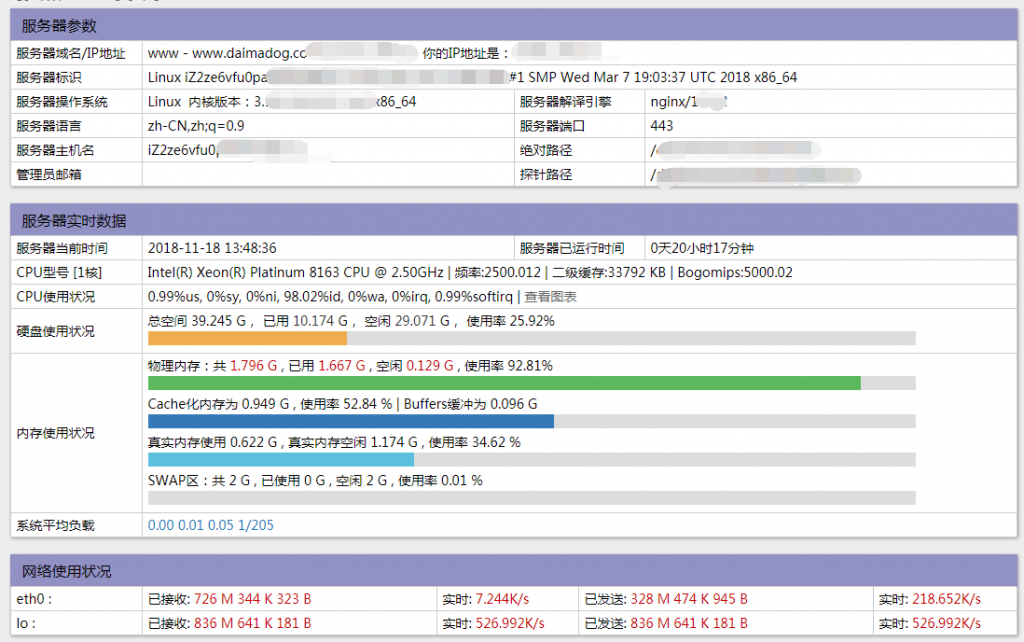Screen dimensions: 1024x642
Task: Select the 网络使用状况 section header
Action: click(x=514, y=571)
